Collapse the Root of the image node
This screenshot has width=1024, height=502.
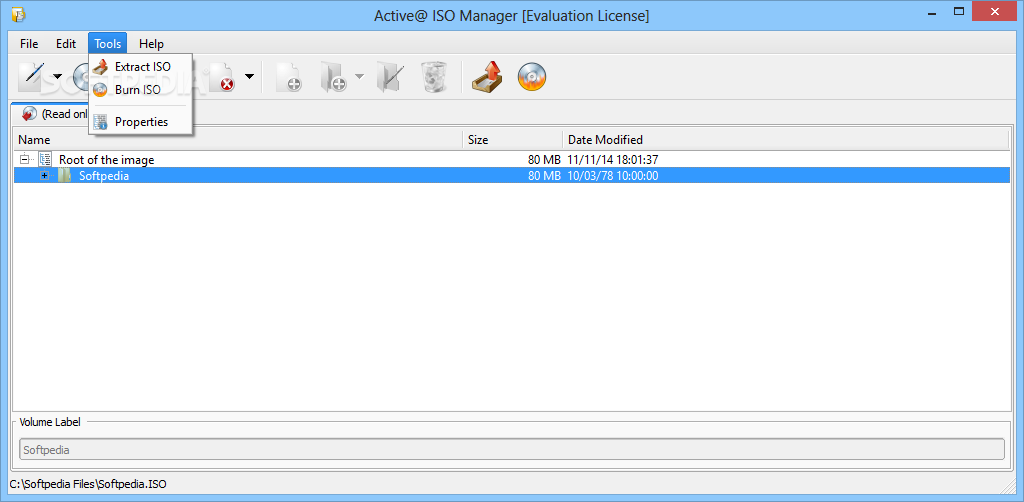click(x=25, y=159)
